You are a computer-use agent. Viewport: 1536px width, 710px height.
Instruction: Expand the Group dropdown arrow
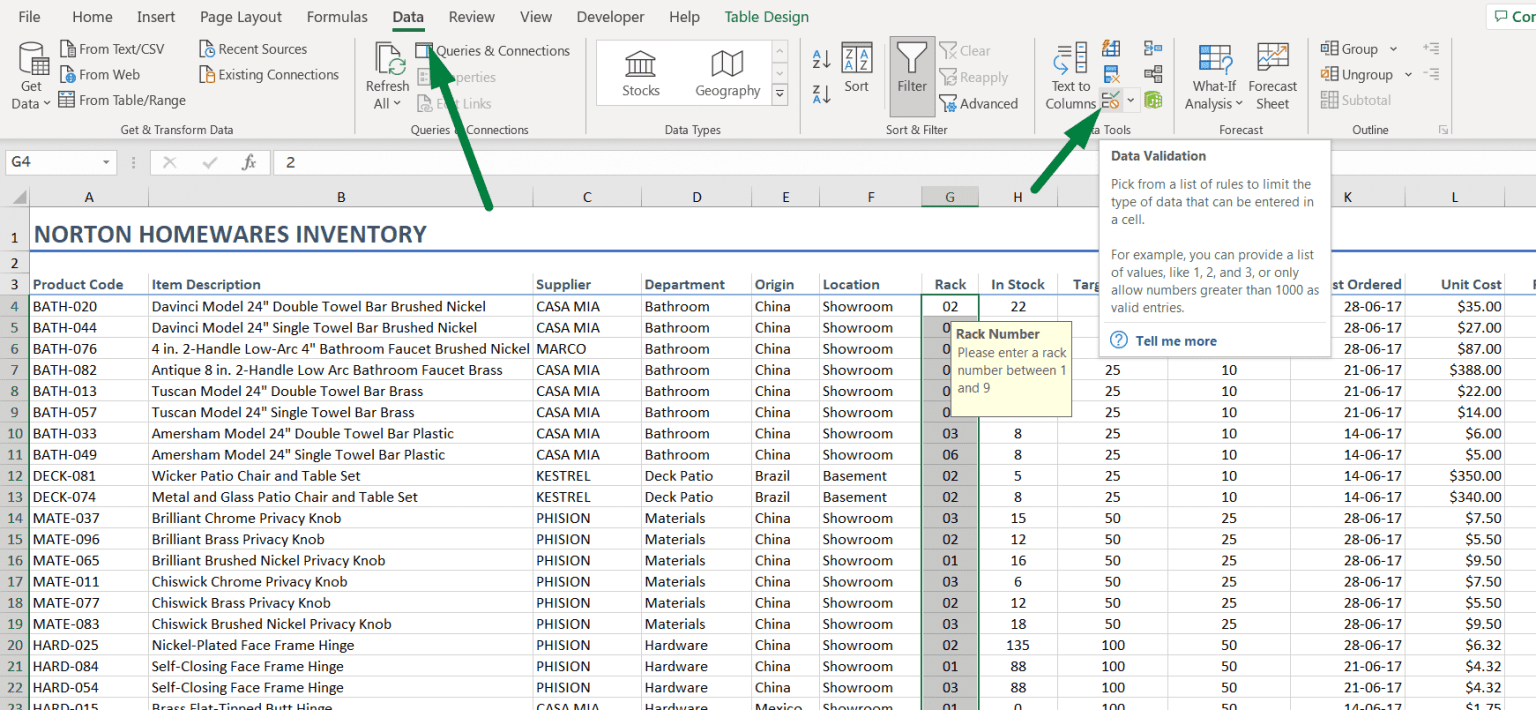pos(1393,49)
